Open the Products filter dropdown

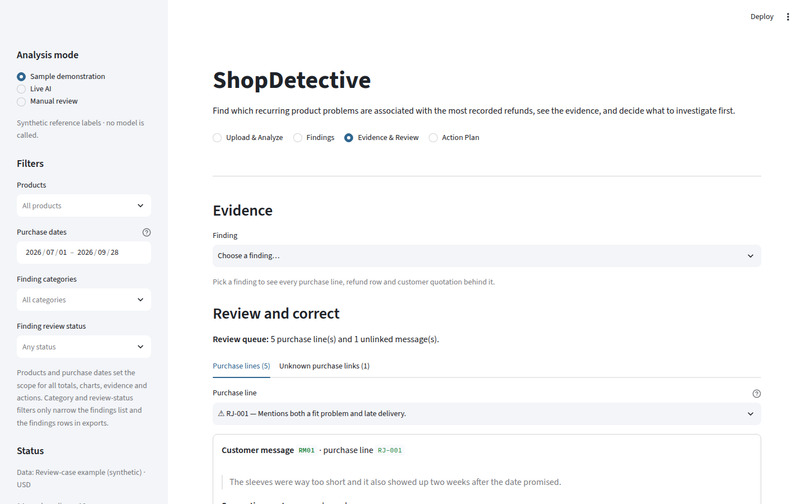84,206
